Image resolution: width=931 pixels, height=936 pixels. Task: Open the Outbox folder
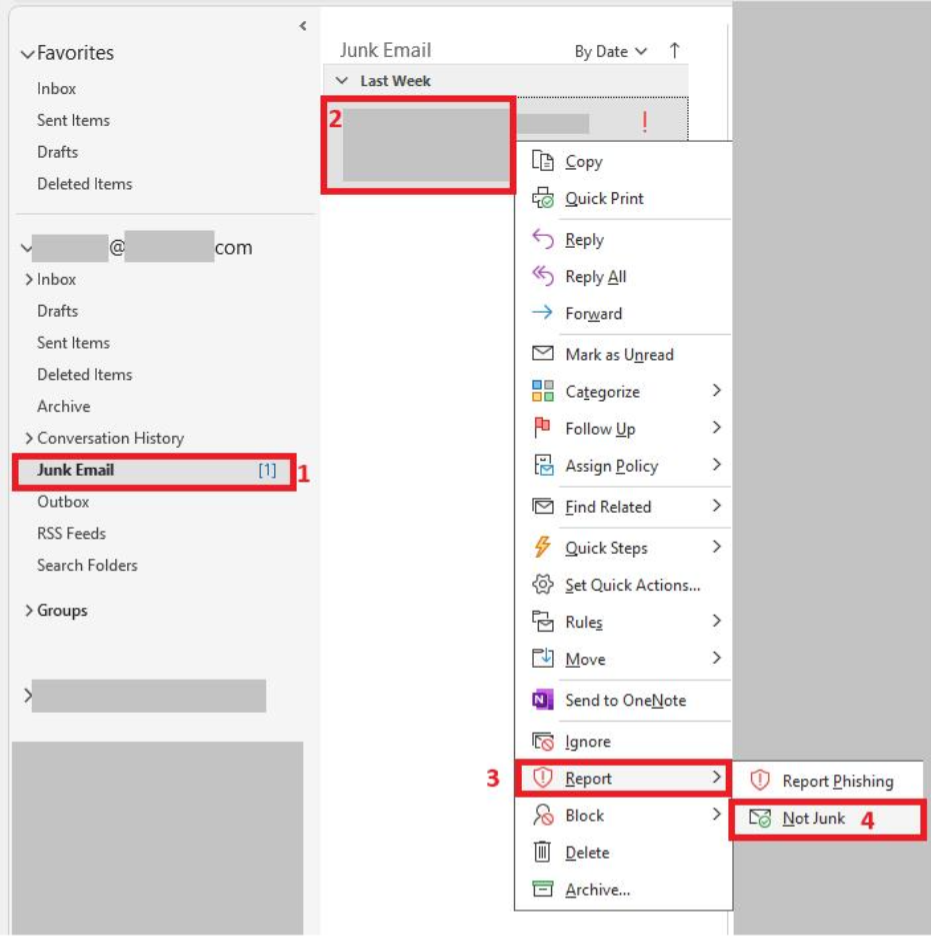(63, 501)
